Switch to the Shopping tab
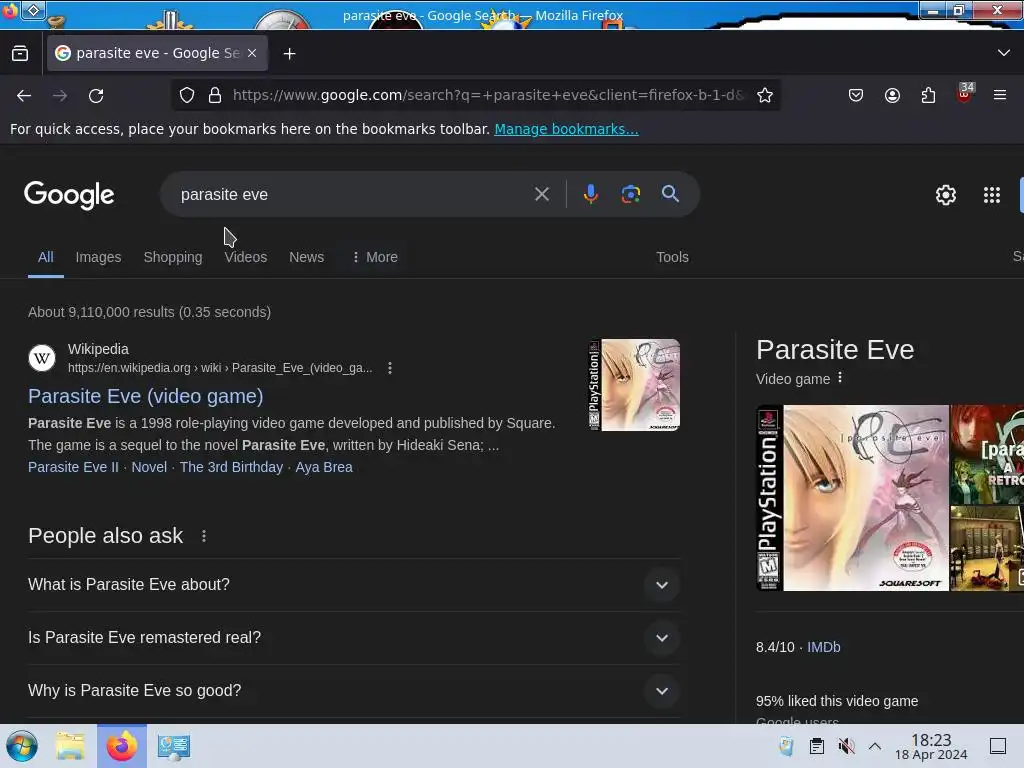The width and height of the screenshot is (1024, 768). click(173, 257)
